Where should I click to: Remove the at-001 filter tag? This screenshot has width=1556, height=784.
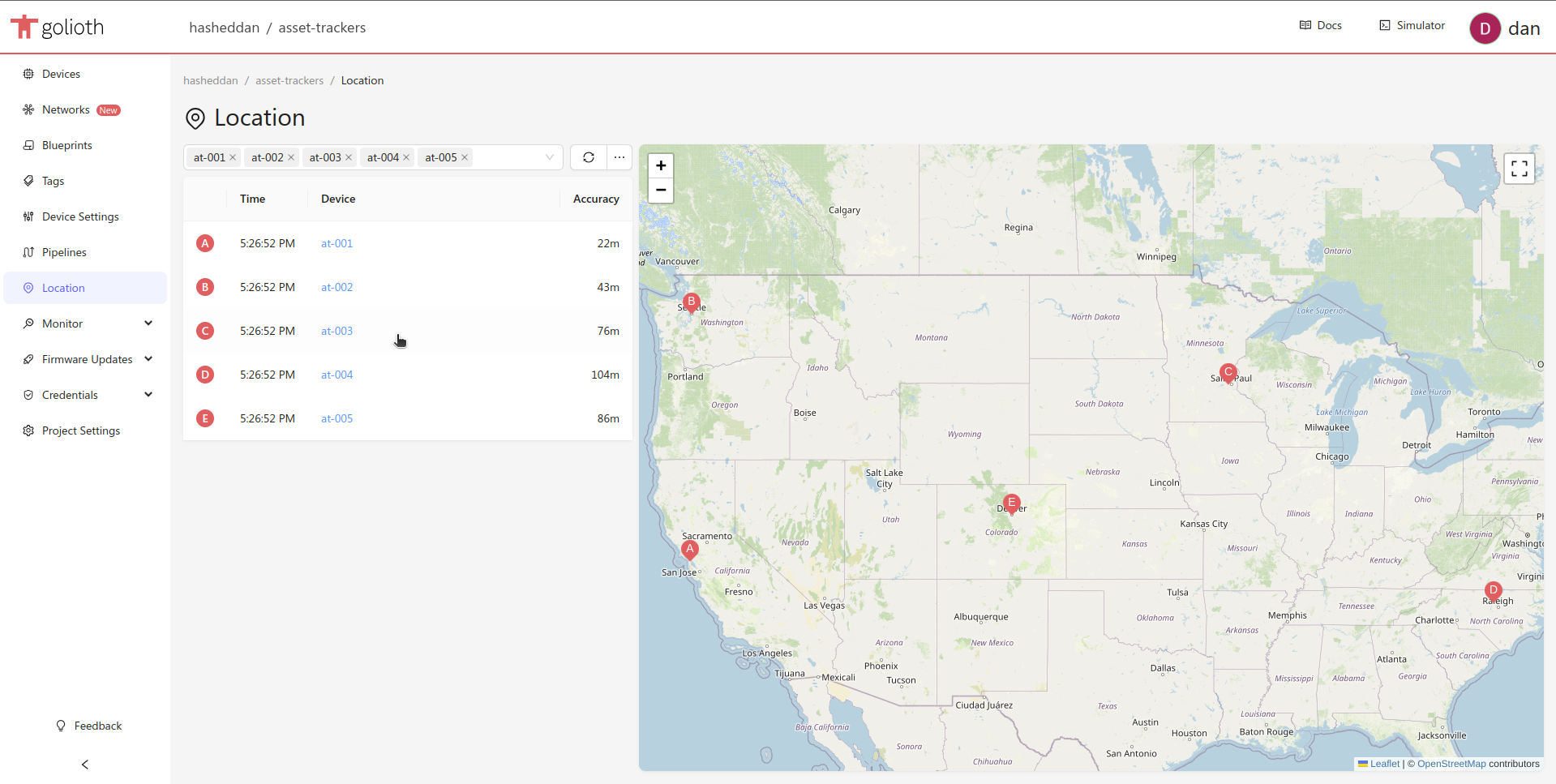point(233,157)
